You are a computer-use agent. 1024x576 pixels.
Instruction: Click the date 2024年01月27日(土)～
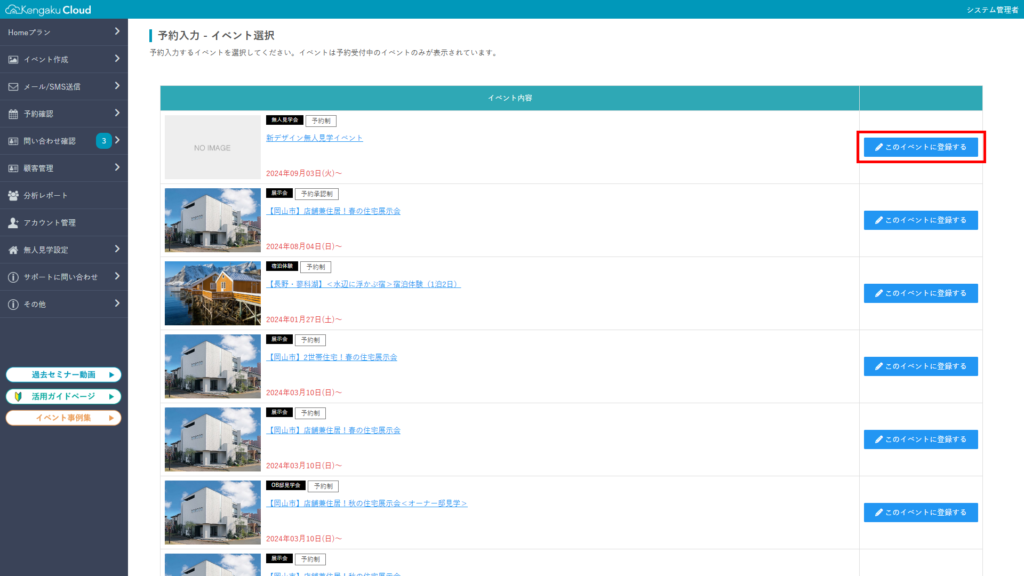[304, 319]
